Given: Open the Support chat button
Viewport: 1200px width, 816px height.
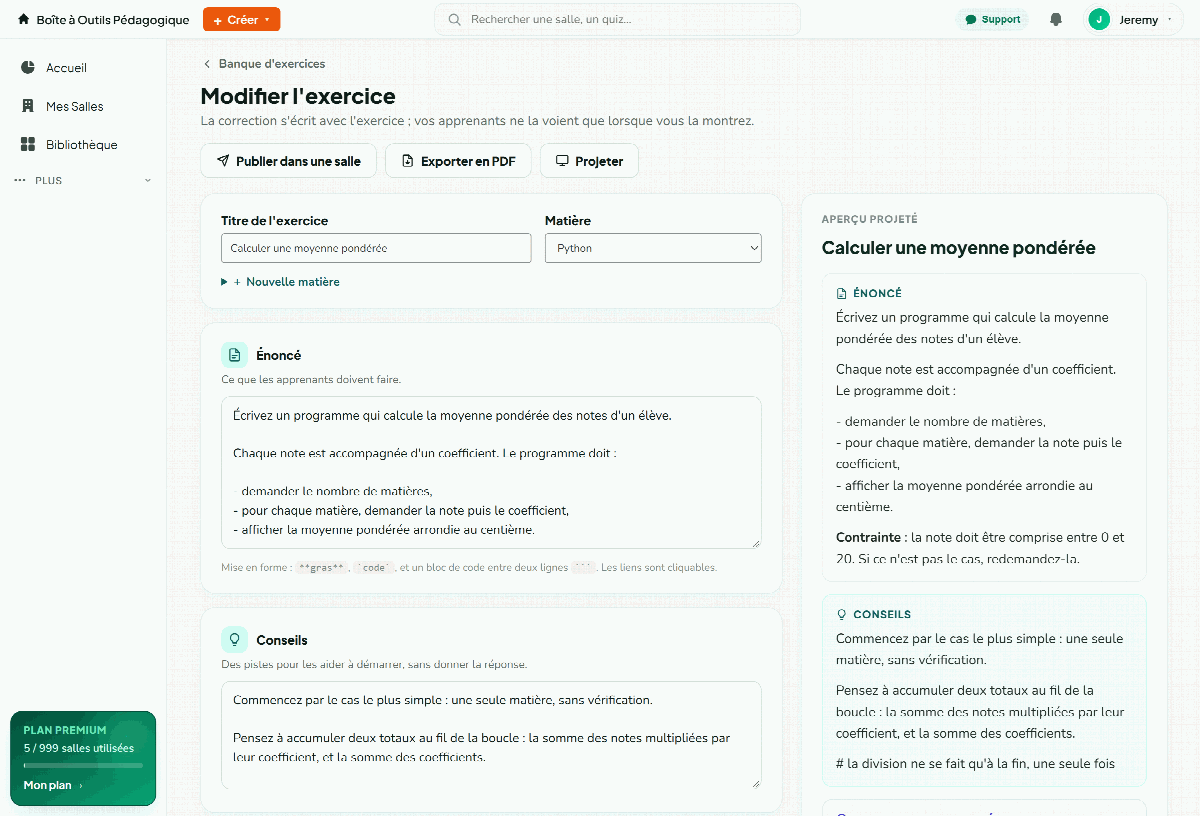Looking at the screenshot, I should [x=992, y=19].
